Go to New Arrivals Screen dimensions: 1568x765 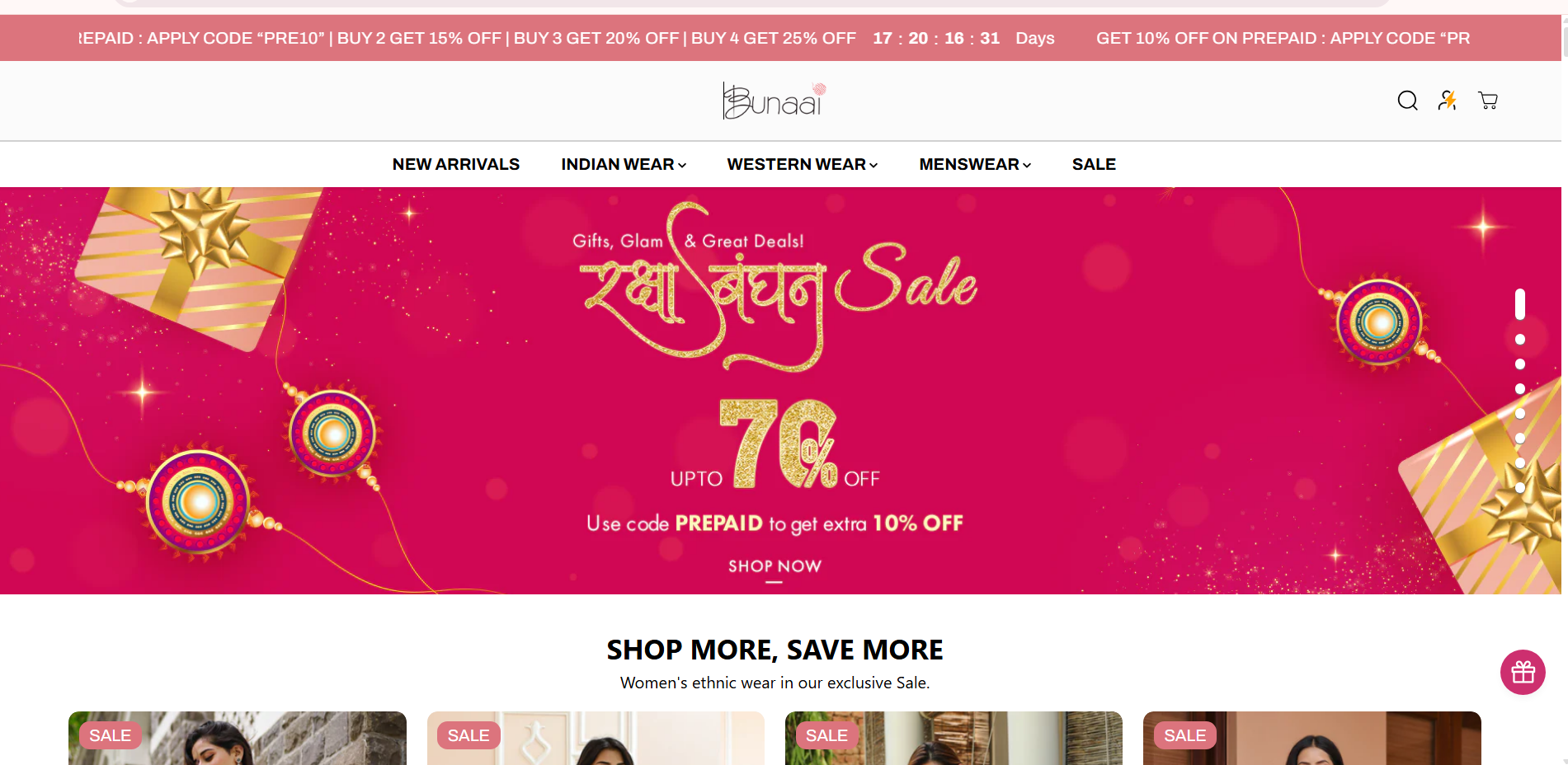(456, 164)
